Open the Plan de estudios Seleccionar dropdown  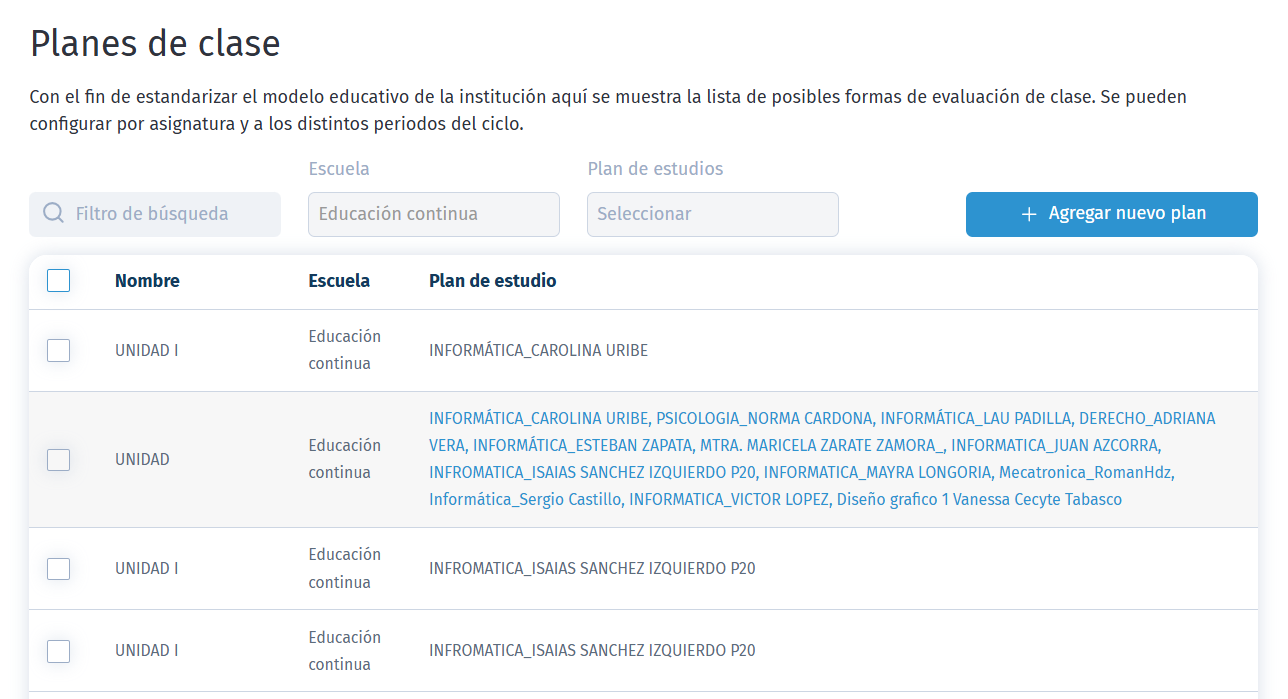point(713,214)
